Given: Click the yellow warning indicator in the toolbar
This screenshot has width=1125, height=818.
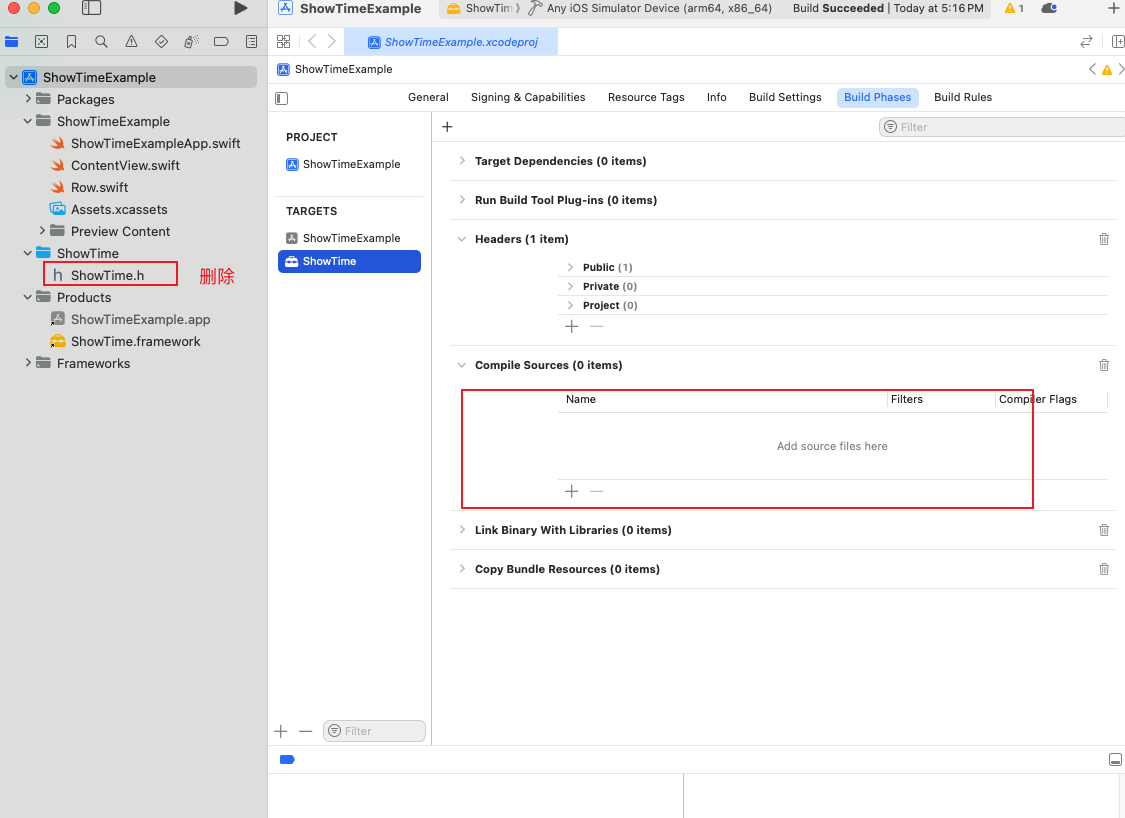Looking at the screenshot, I should [1014, 8].
